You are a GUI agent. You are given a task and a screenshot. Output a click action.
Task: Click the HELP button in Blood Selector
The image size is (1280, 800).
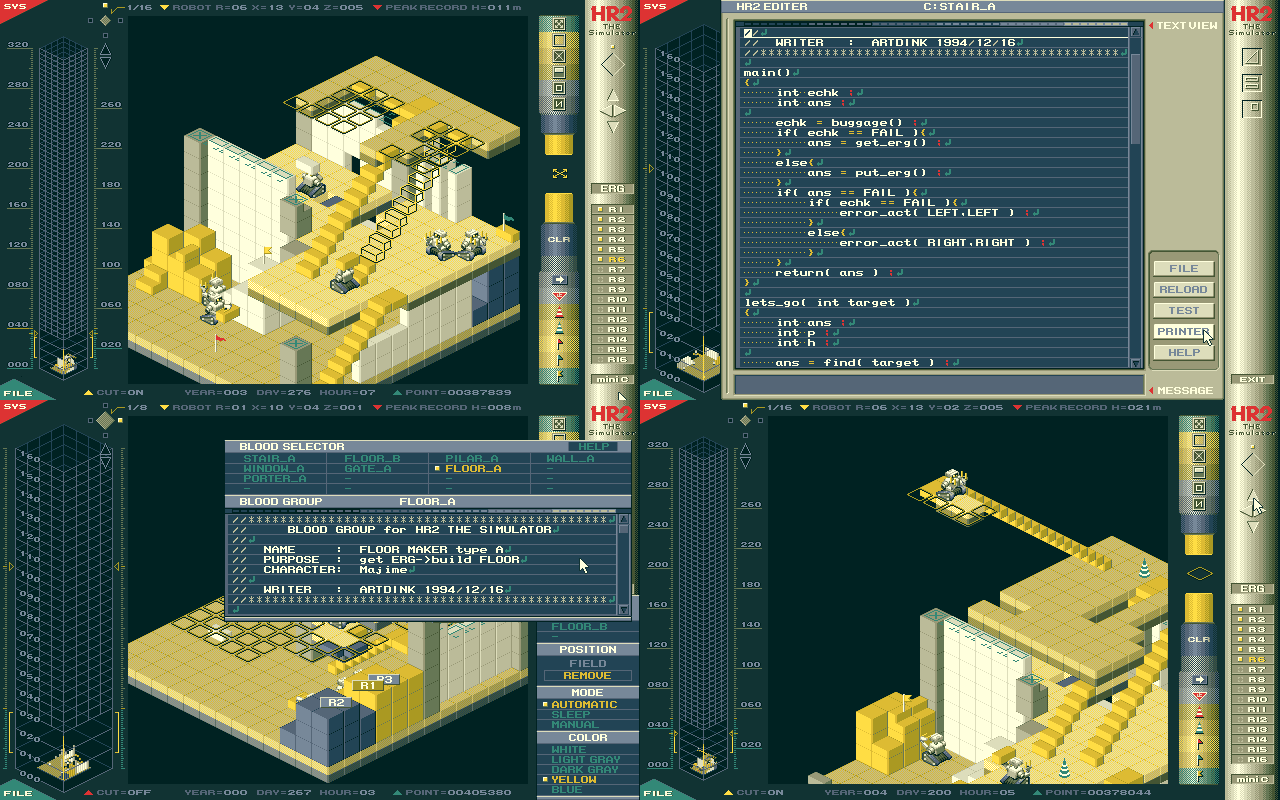(594, 447)
